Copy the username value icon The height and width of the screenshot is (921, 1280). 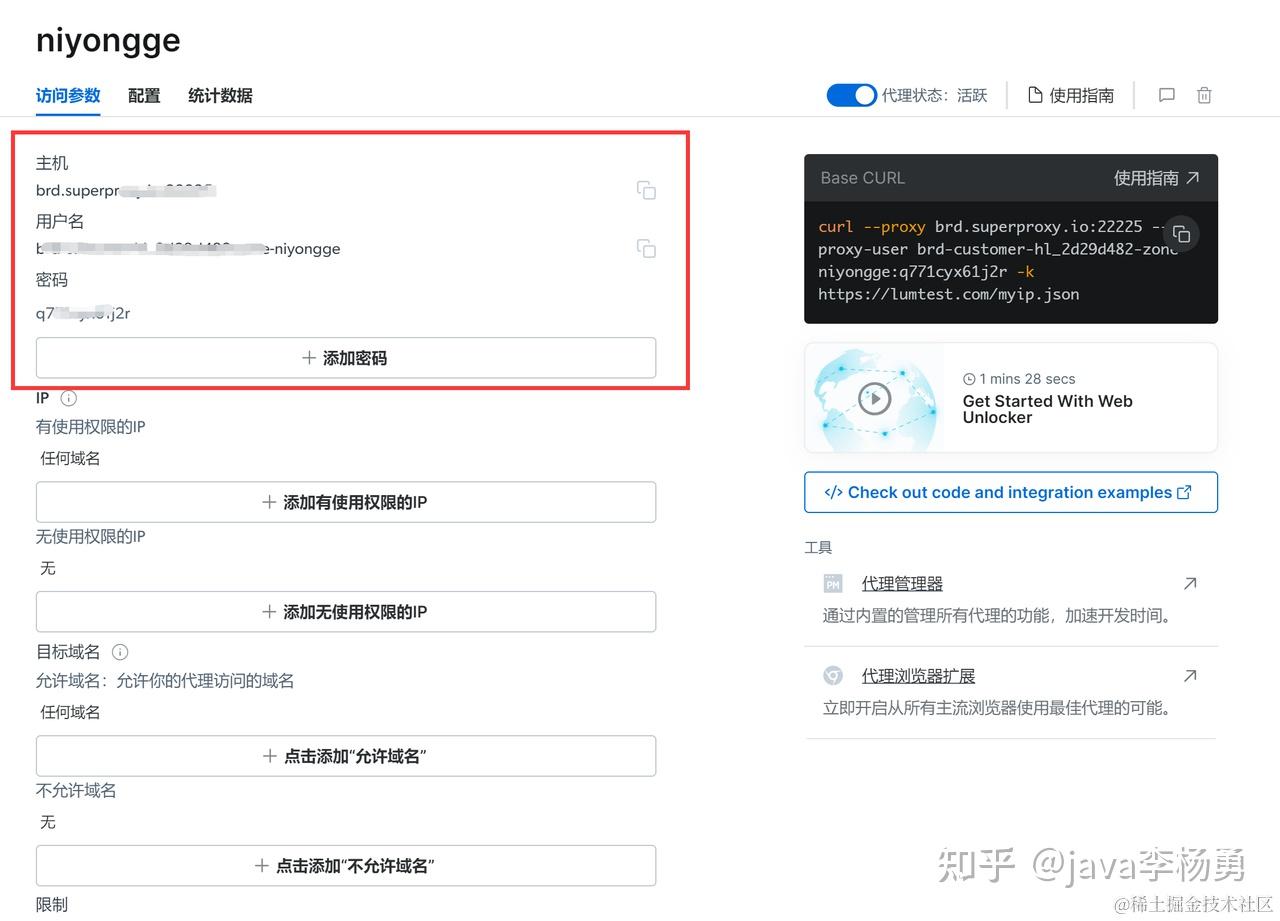click(646, 248)
